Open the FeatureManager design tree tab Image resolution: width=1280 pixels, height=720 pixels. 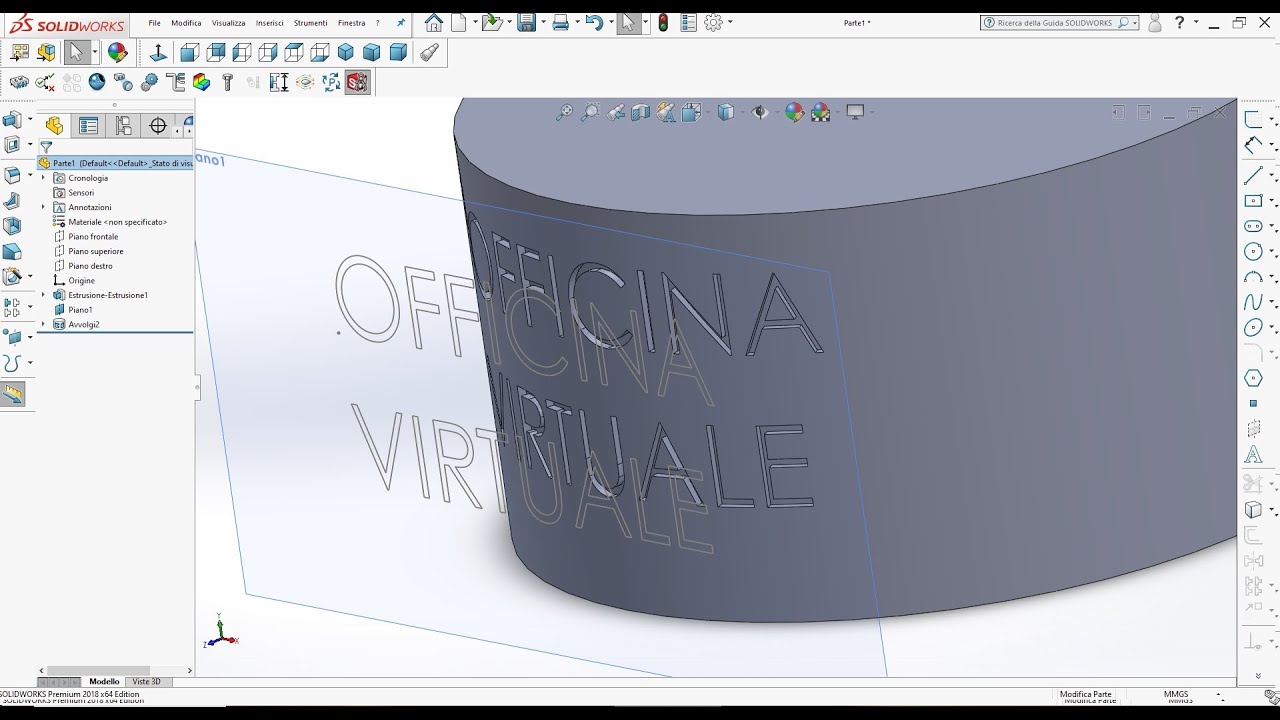54,125
